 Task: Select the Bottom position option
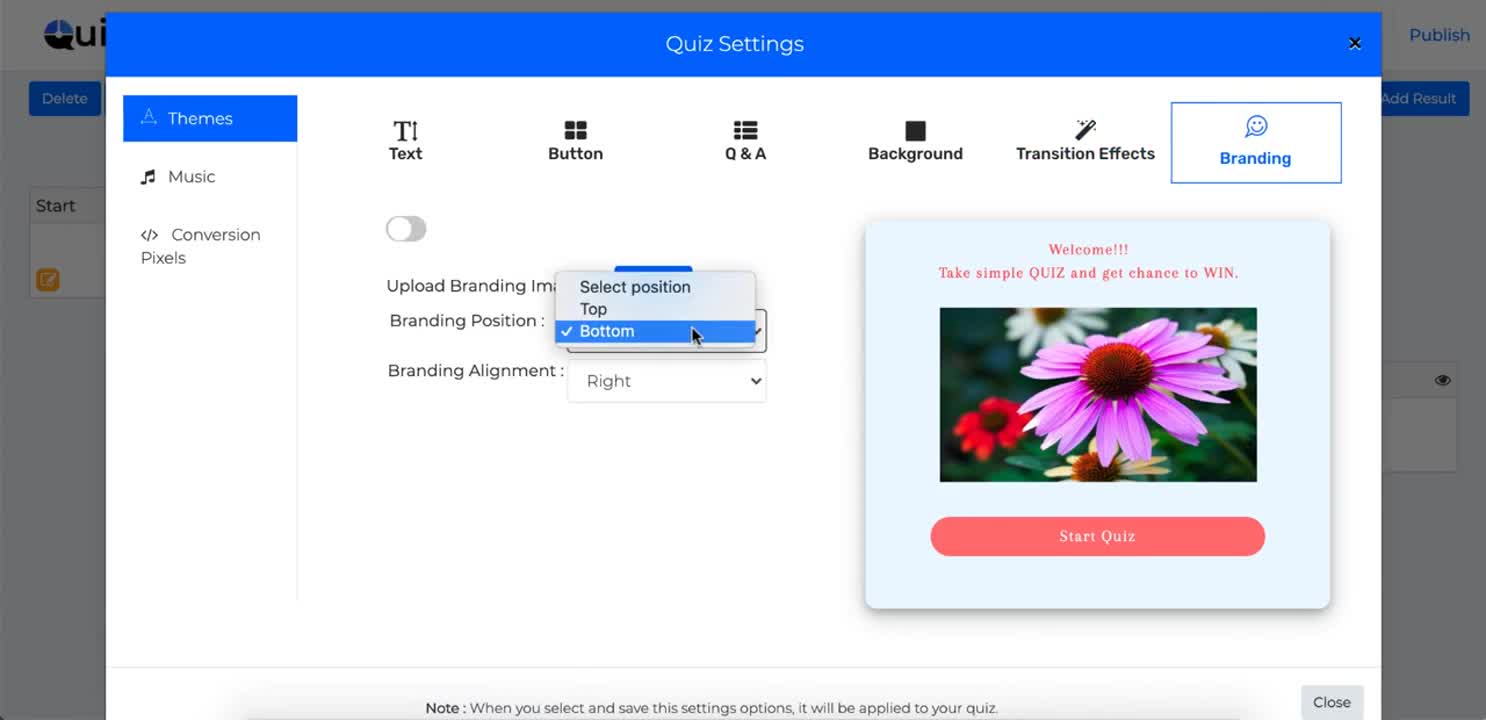[x=607, y=331]
